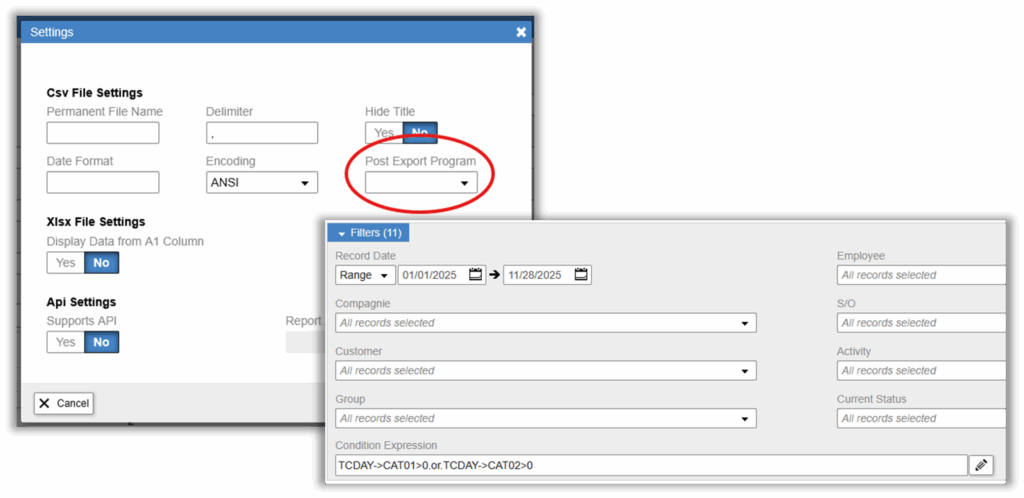Open the Post Export Program dropdown
Image resolution: width=1024 pixels, height=498 pixels.
421,183
